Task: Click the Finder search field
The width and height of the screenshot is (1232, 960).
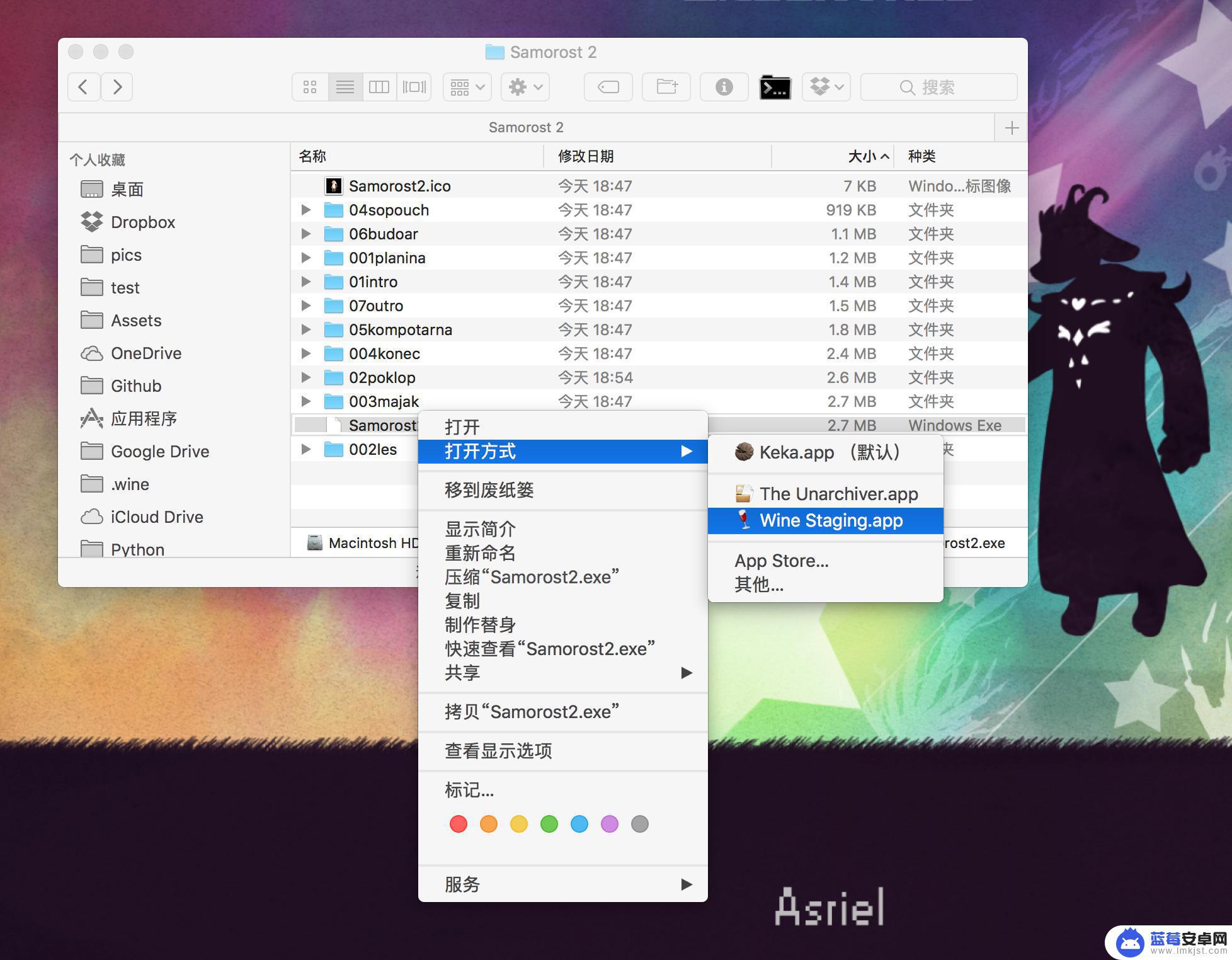Action: pyautogui.click(x=939, y=87)
